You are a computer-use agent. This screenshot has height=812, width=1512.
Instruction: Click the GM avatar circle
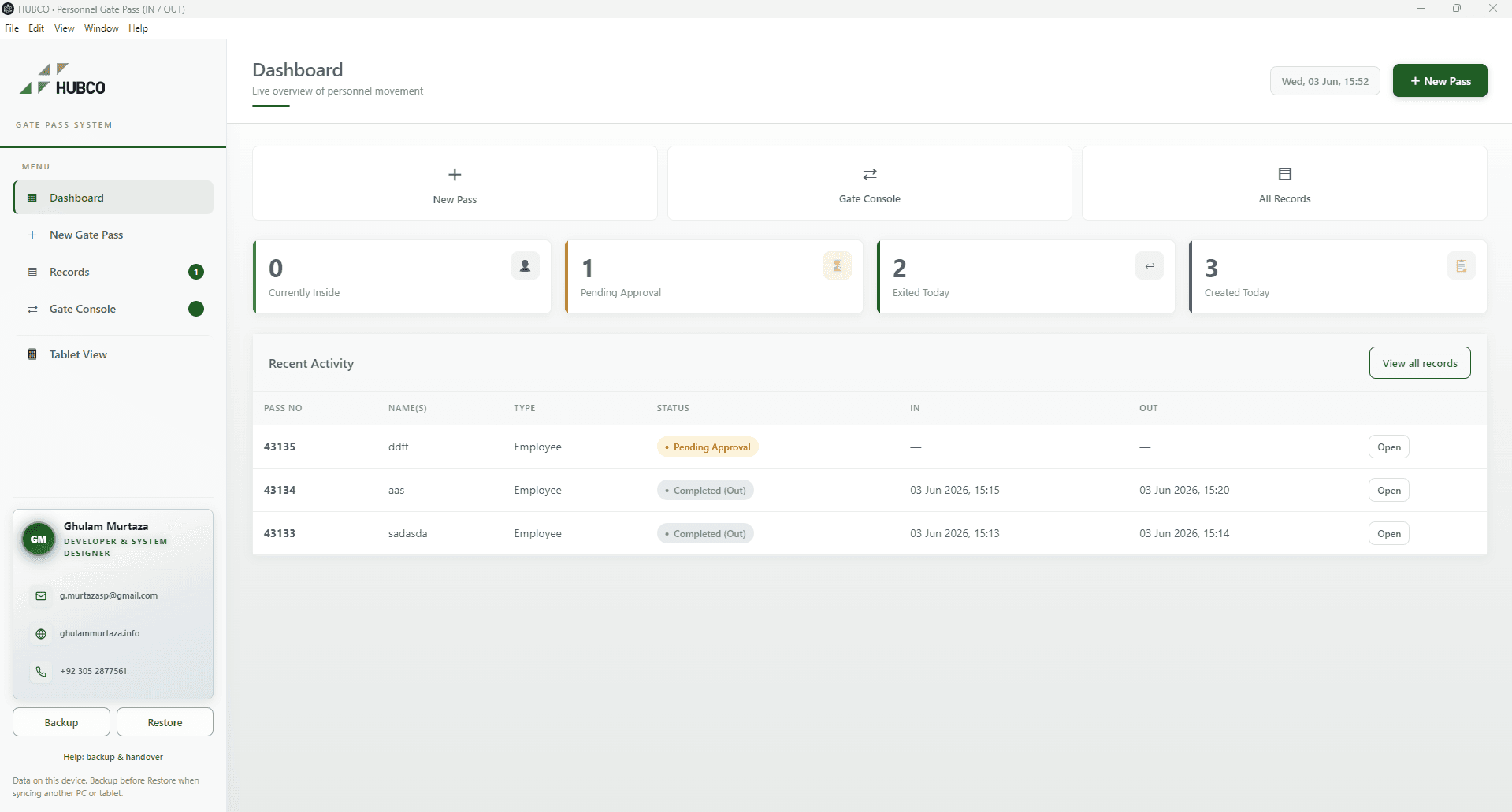click(x=39, y=539)
